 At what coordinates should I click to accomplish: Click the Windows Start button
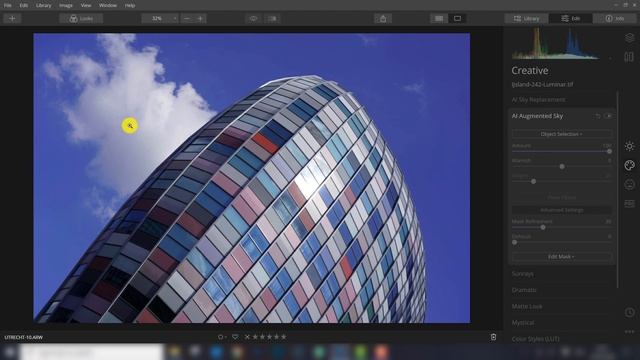[9, 352]
